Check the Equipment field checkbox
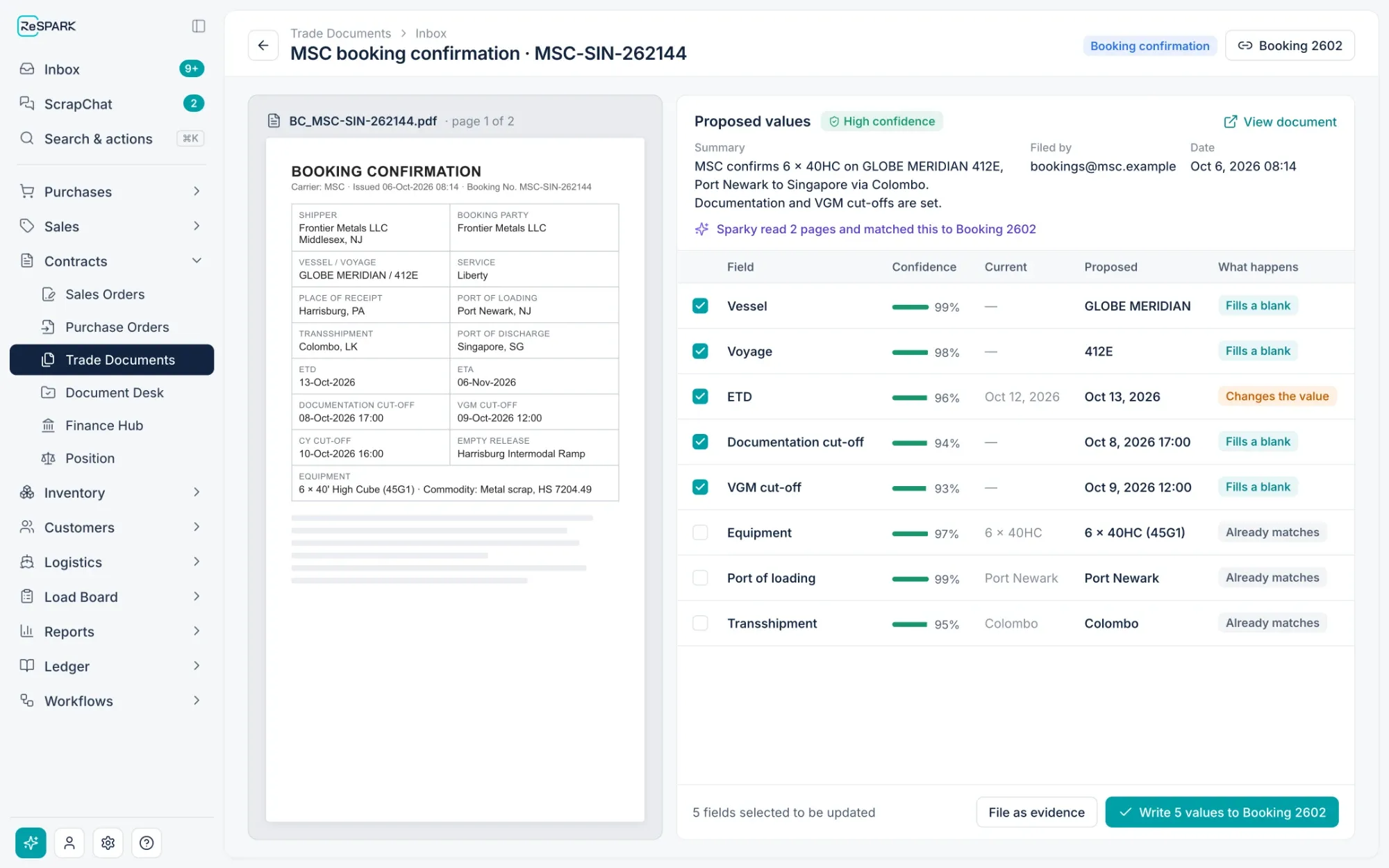Screen dimensions: 1389x868 coord(700,533)
